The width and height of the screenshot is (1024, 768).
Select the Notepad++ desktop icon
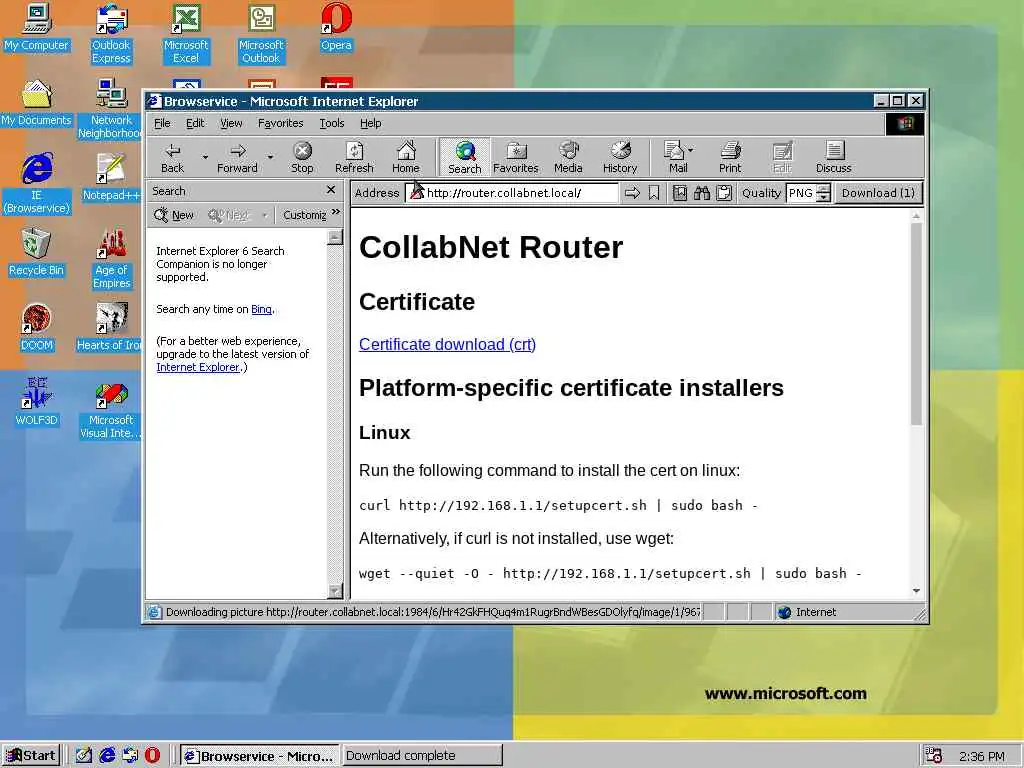[111, 177]
